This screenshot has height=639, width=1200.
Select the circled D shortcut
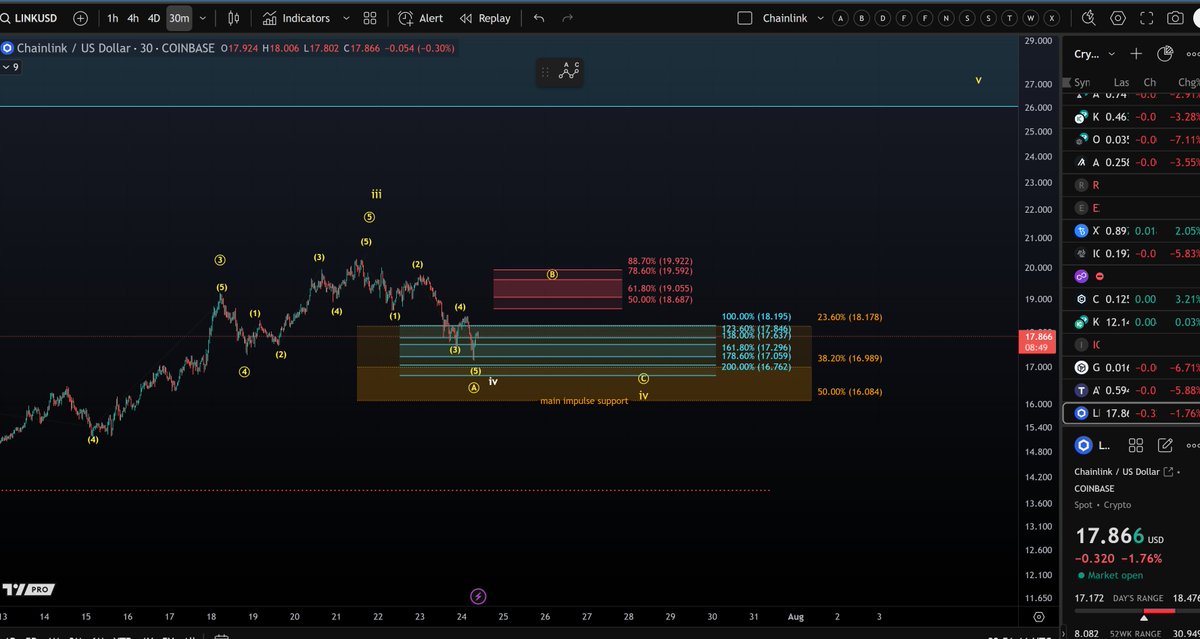pyautogui.click(x=883, y=18)
